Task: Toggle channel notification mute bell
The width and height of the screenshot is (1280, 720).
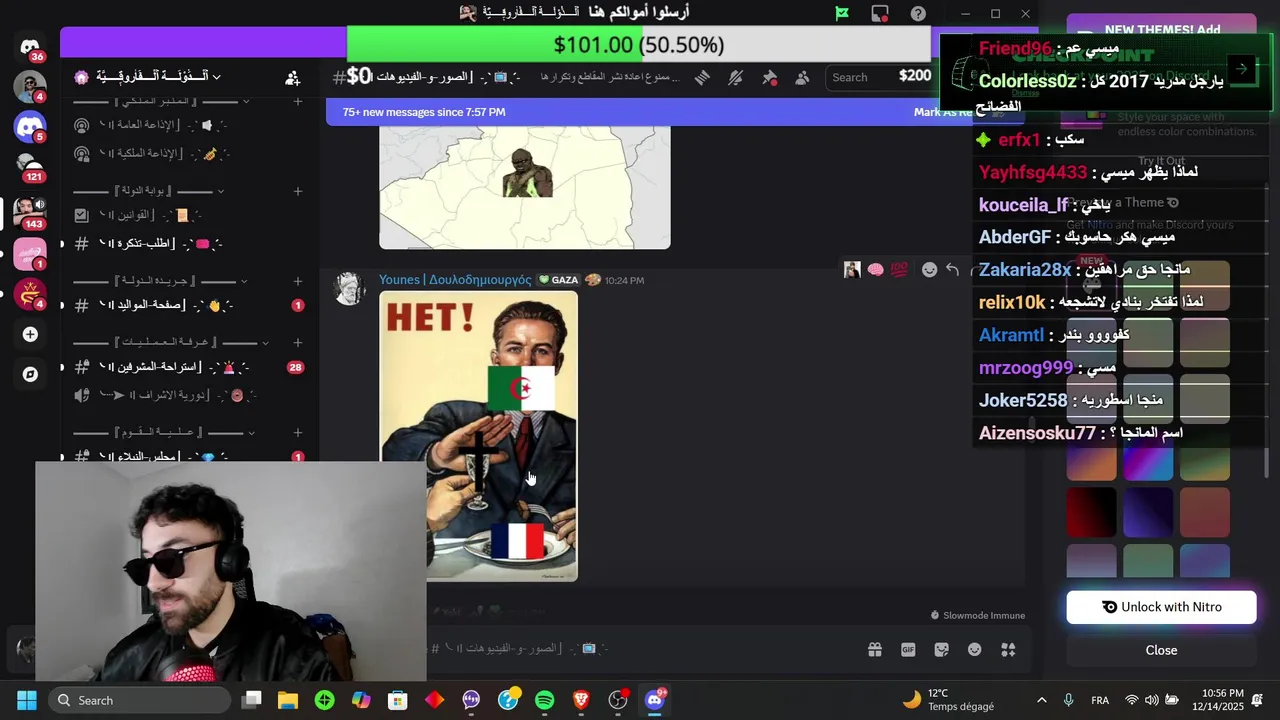Action: pos(736,77)
